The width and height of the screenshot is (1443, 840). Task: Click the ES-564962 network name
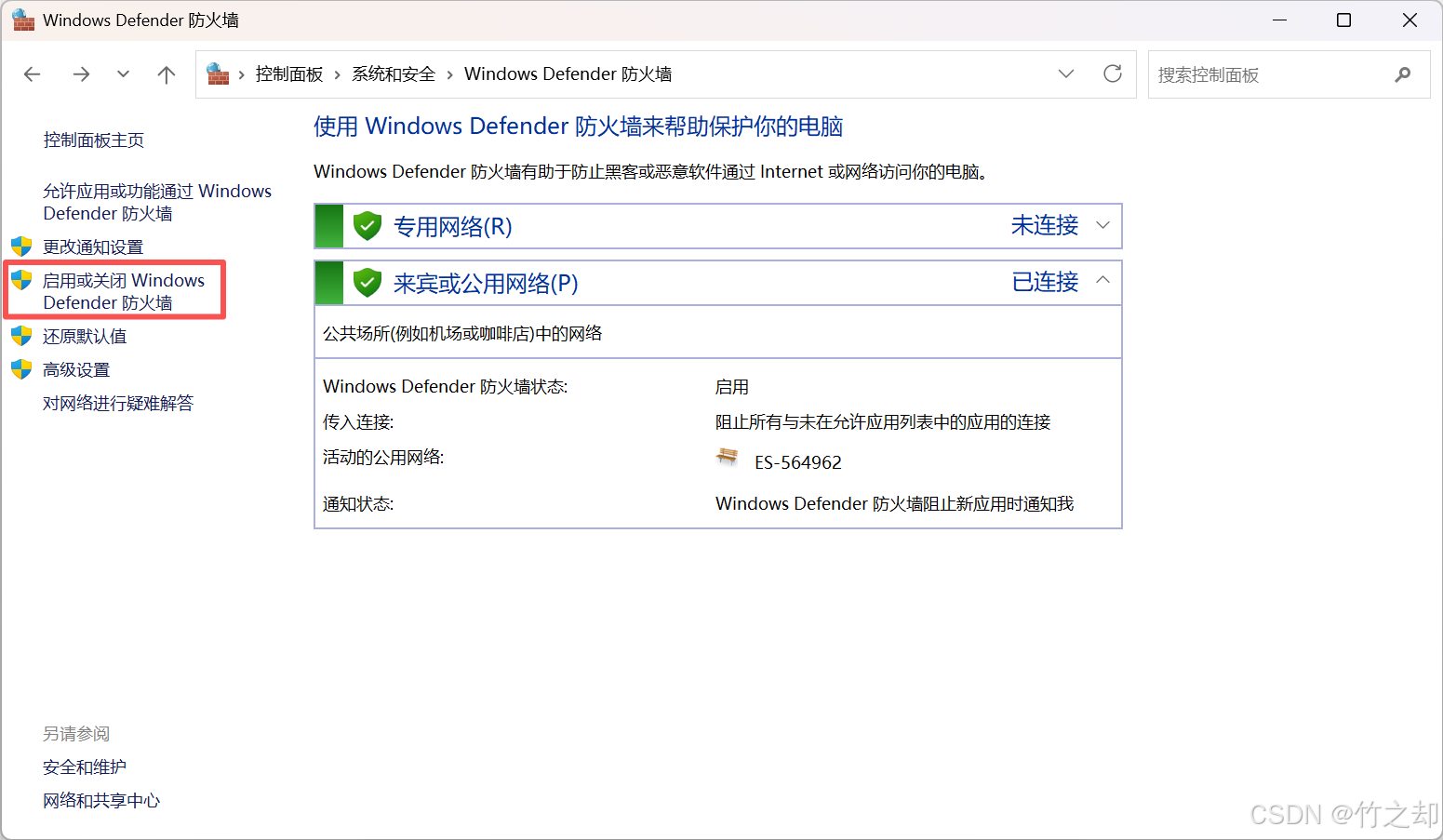click(x=798, y=462)
